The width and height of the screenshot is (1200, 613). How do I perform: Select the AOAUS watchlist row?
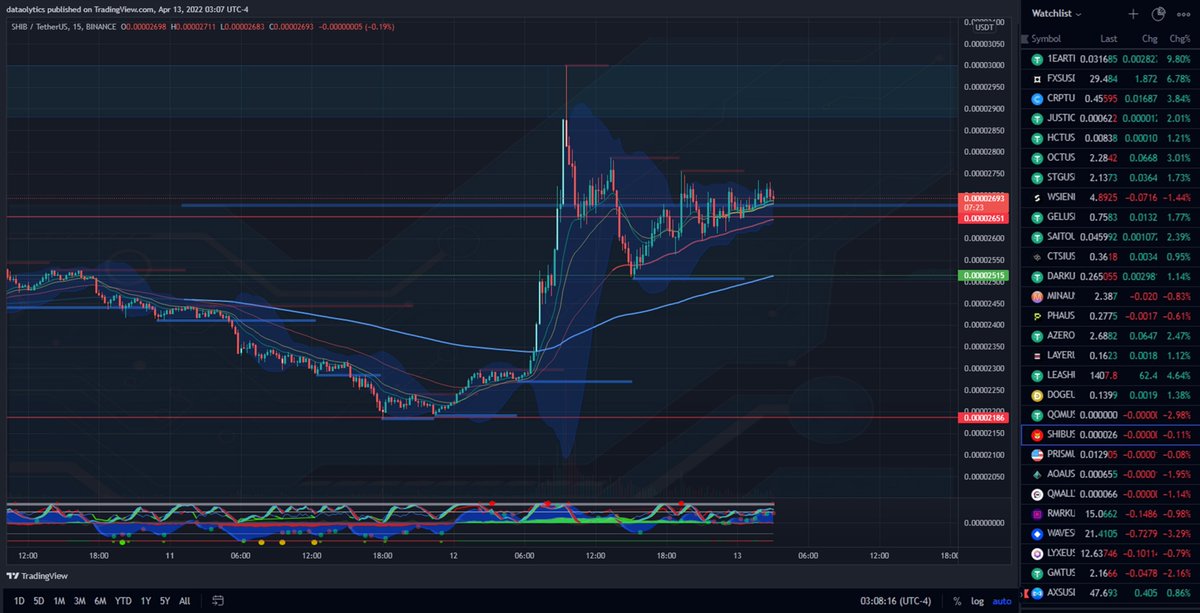point(1110,474)
